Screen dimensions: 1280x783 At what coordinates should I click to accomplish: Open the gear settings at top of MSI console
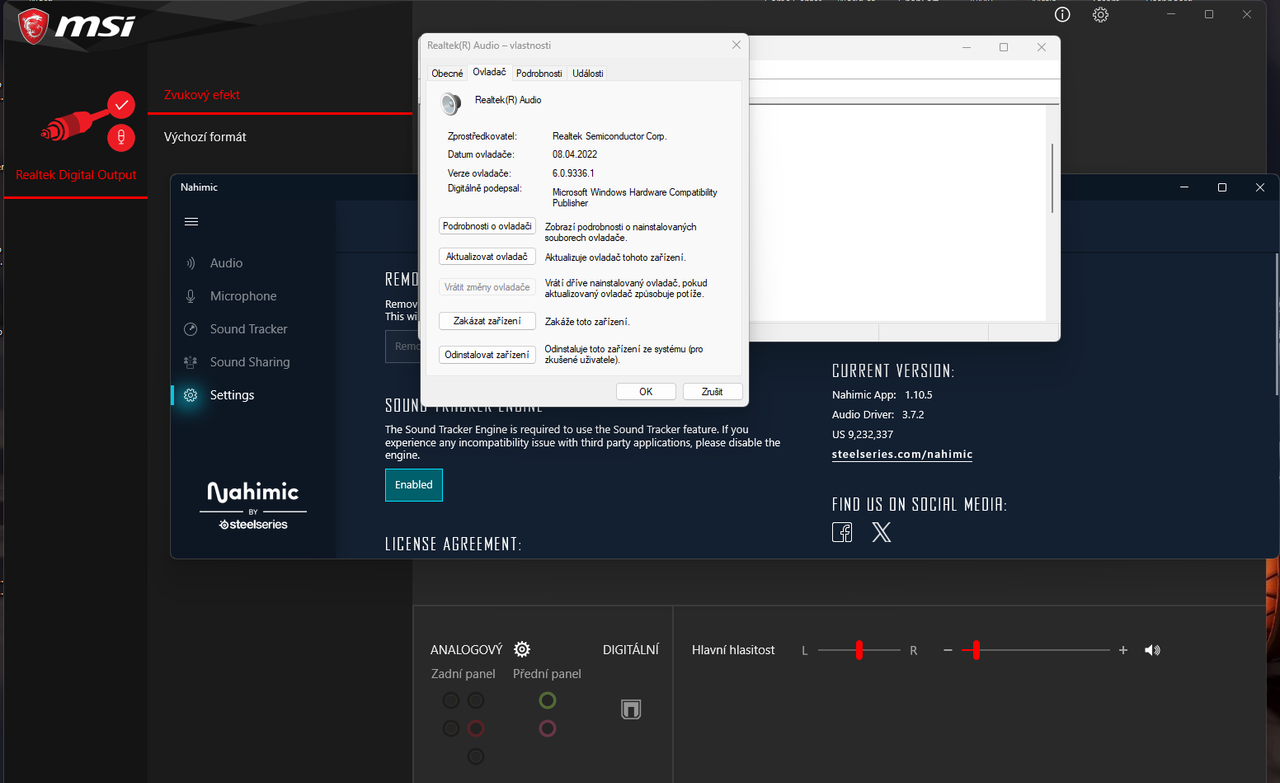1100,14
